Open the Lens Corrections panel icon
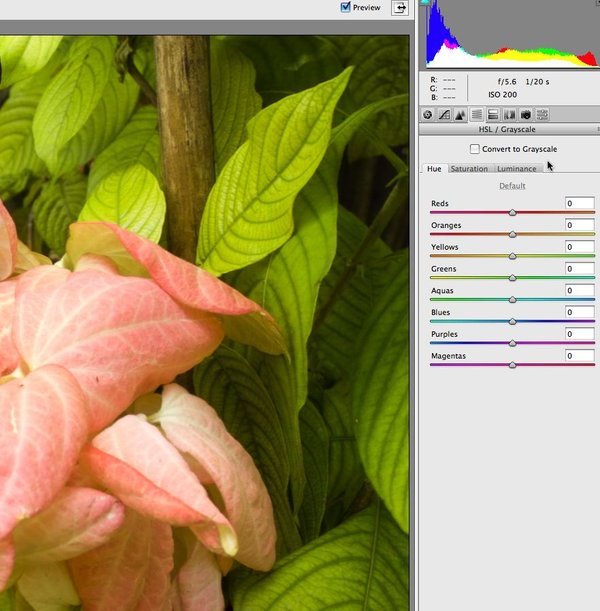Viewport: 600px width, 611px height. 509,115
